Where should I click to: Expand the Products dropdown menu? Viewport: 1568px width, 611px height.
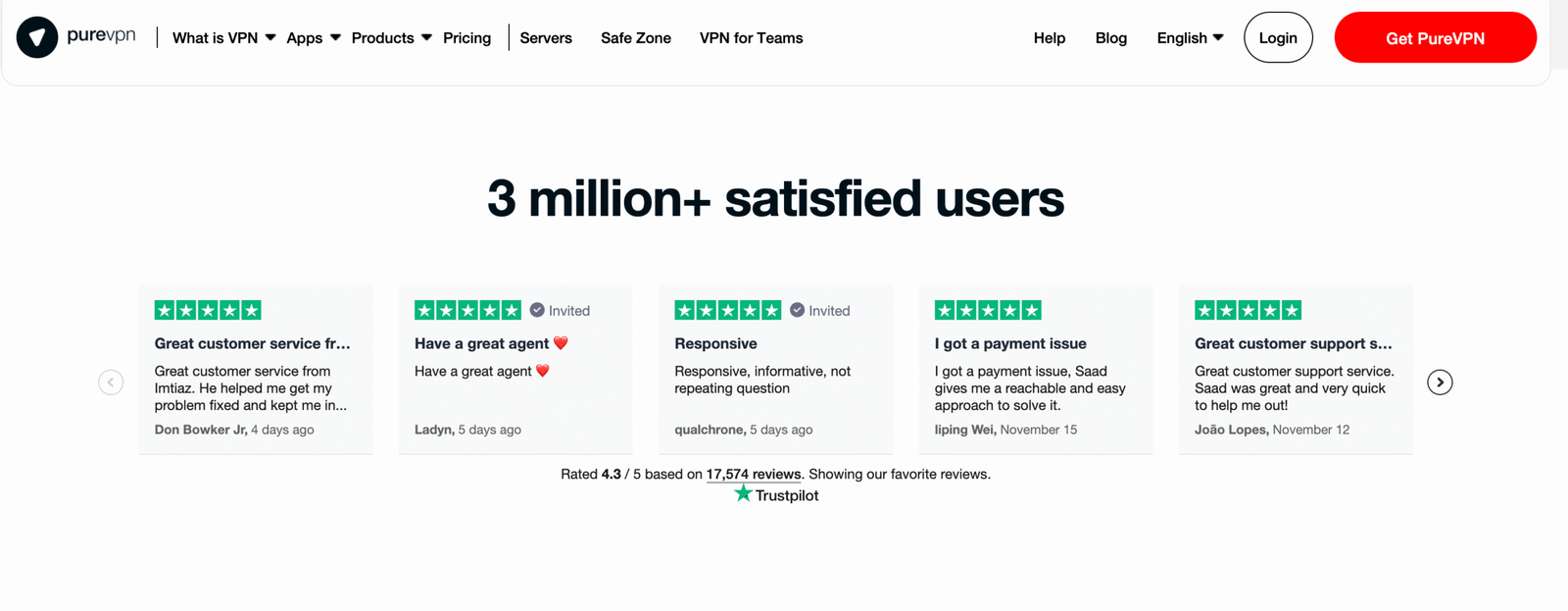(x=391, y=38)
